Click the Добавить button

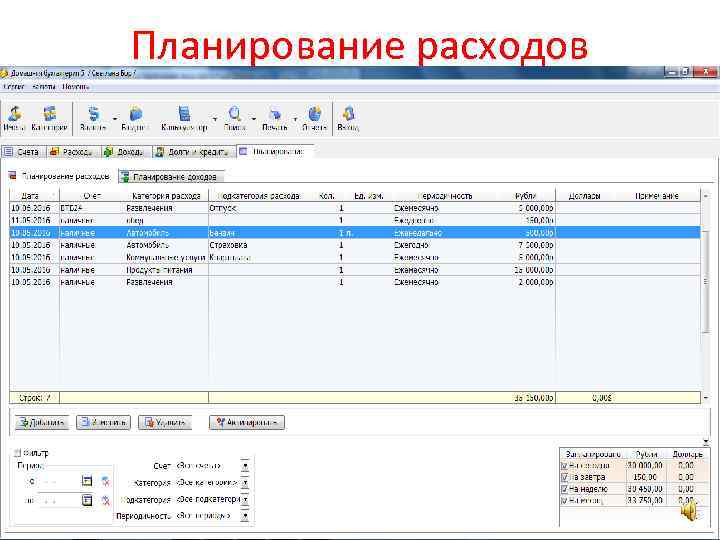[x=42, y=422]
